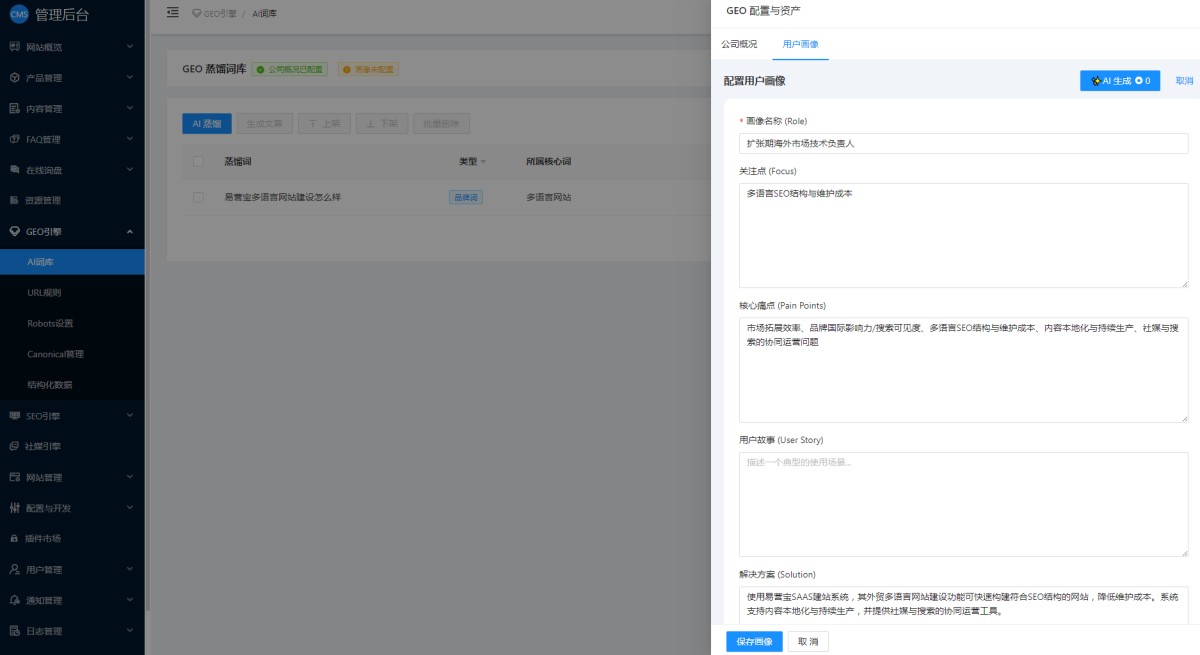1200x655 pixels.
Task: Open the 类型 column filter dropdown
Action: coord(483,161)
